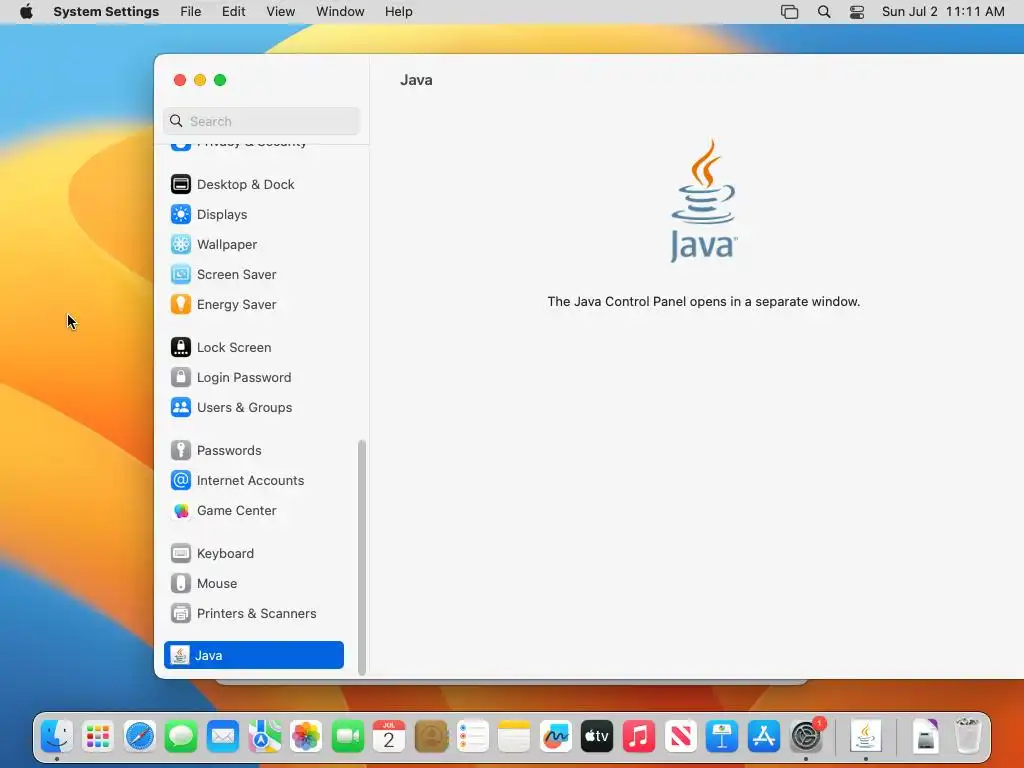
Task: Launch Launchpad from the Dock
Action: [x=98, y=737]
